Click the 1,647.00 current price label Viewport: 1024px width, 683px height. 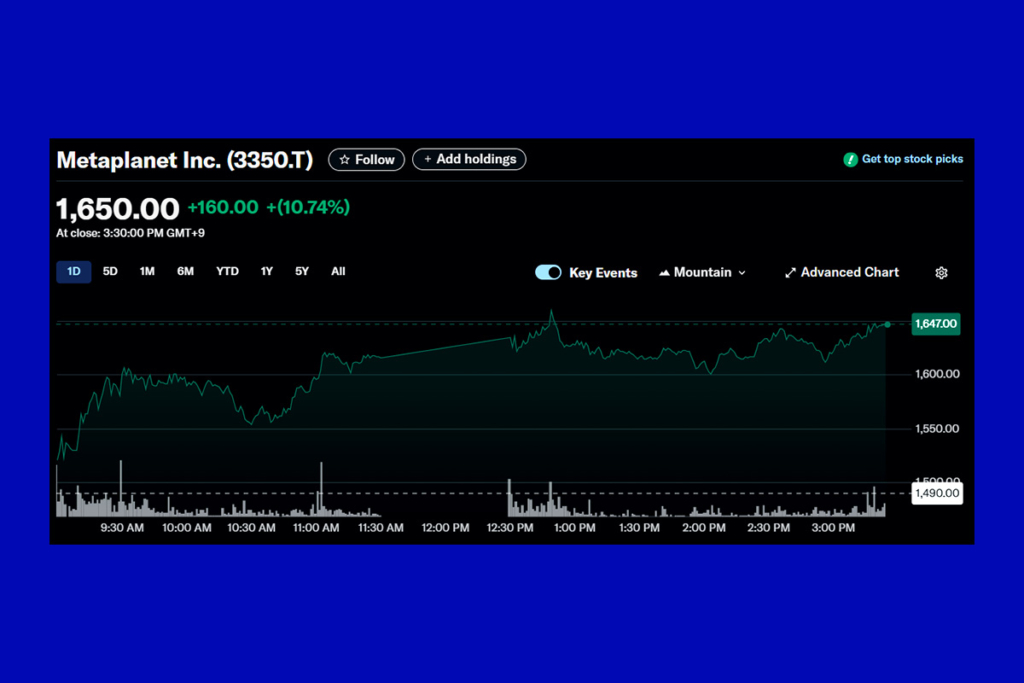935,324
